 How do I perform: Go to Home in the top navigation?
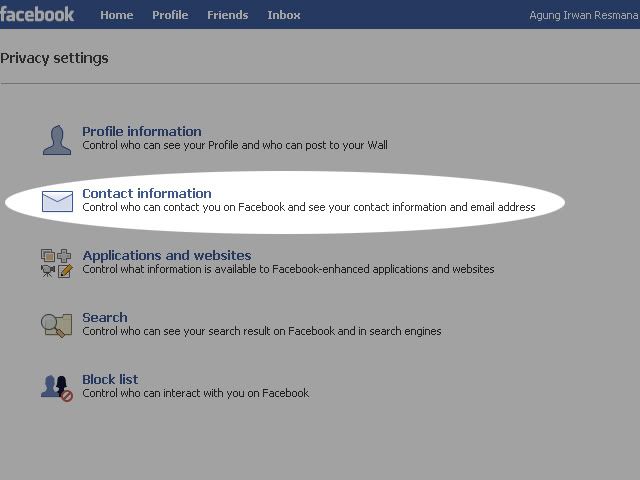(x=116, y=15)
